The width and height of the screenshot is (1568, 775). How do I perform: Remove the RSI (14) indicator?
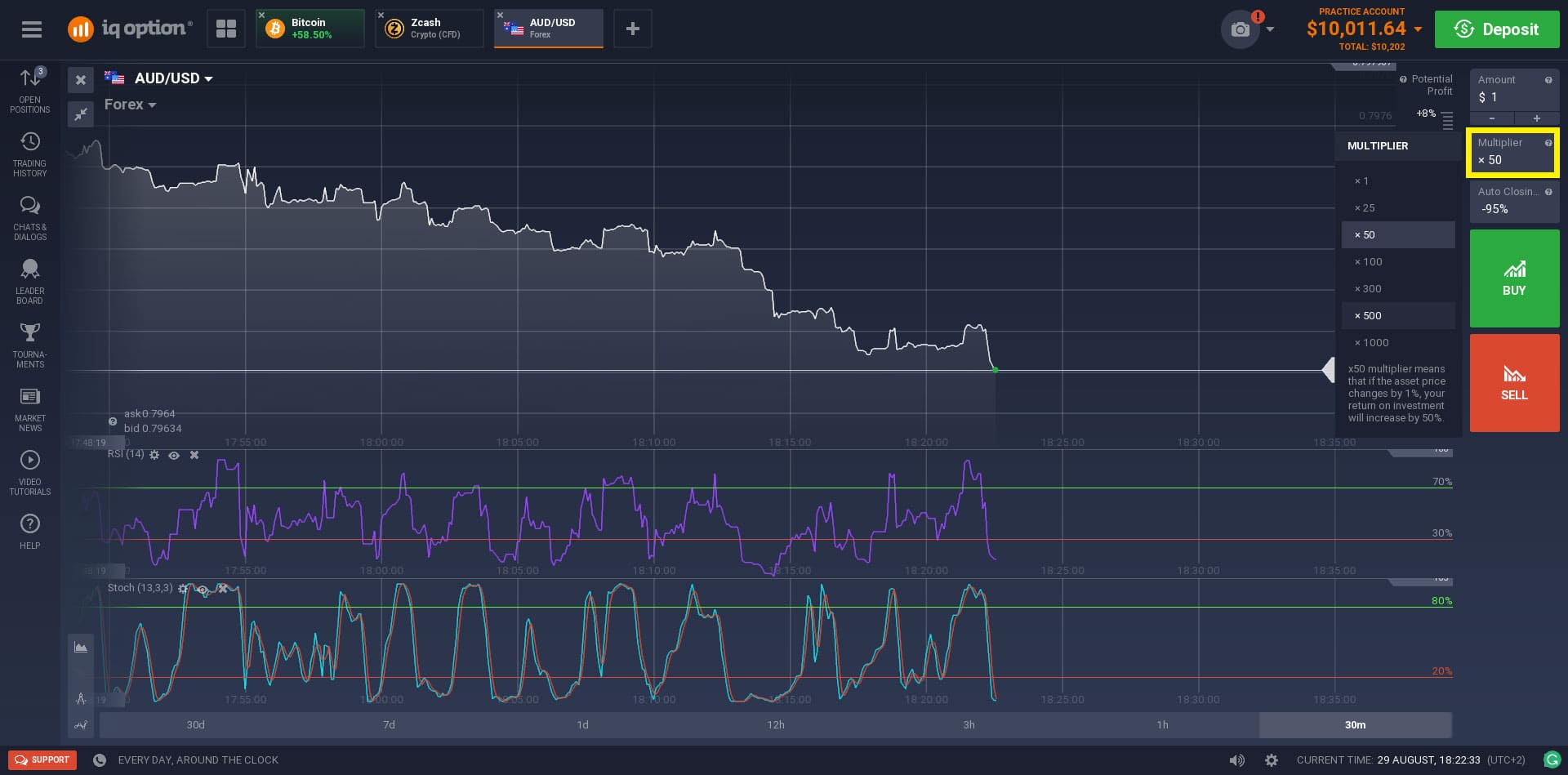(194, 455)
